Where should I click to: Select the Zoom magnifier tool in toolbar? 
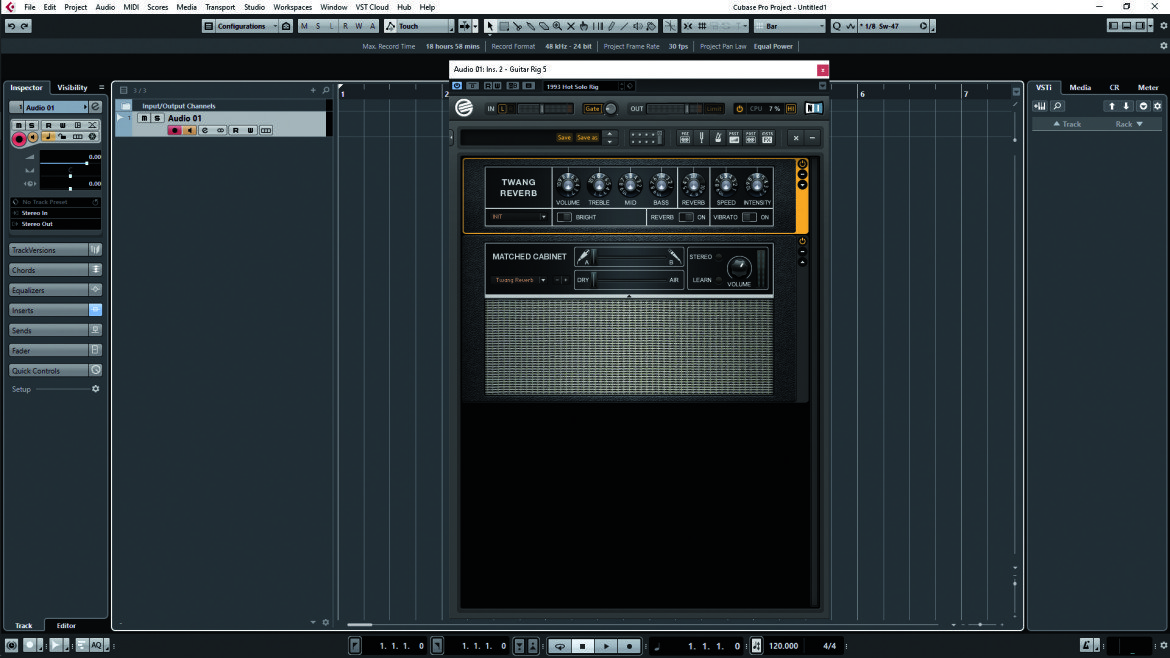557,26
